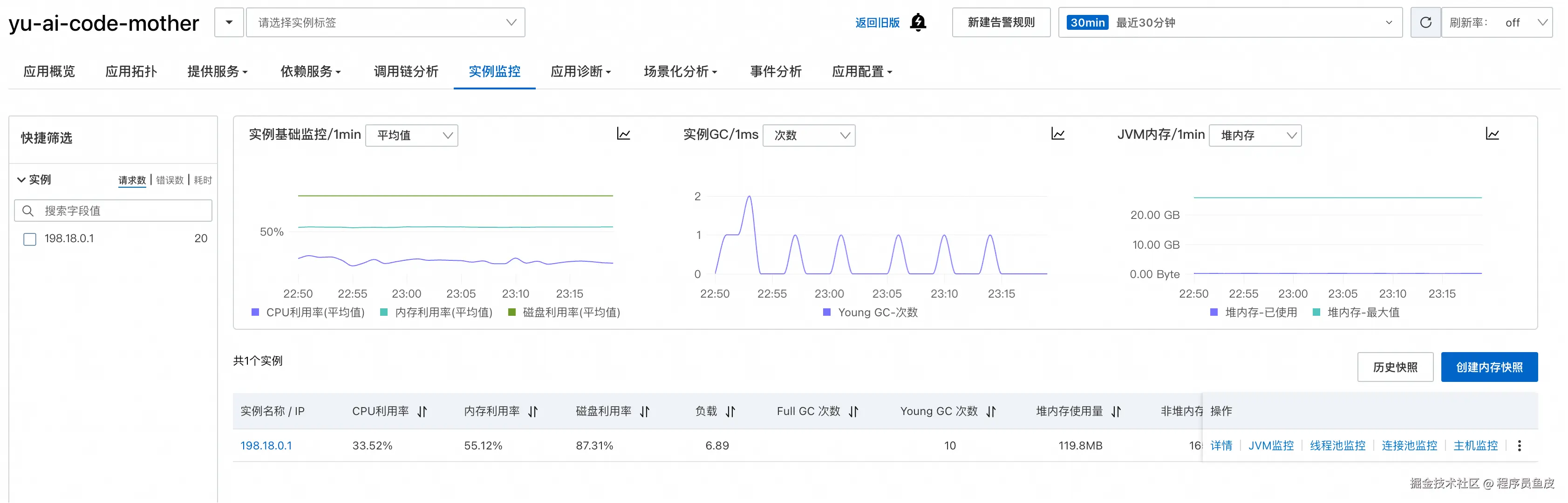The width and height of the screenshot is (1568, 503).
Task: Sort by CPU利用率 column icon
Action: [x=423, y=412]
